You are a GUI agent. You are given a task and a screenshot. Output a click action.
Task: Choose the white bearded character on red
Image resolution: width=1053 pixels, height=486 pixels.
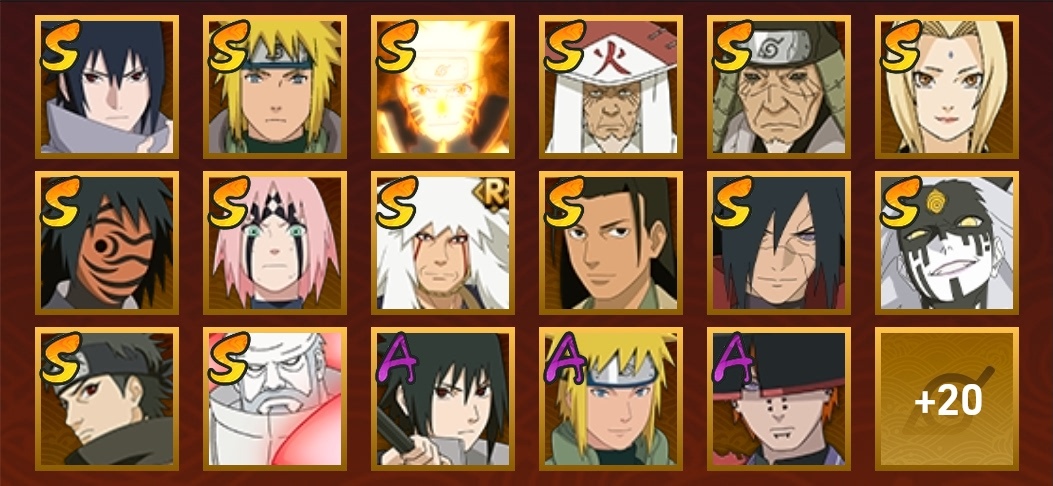coord(275,399)
